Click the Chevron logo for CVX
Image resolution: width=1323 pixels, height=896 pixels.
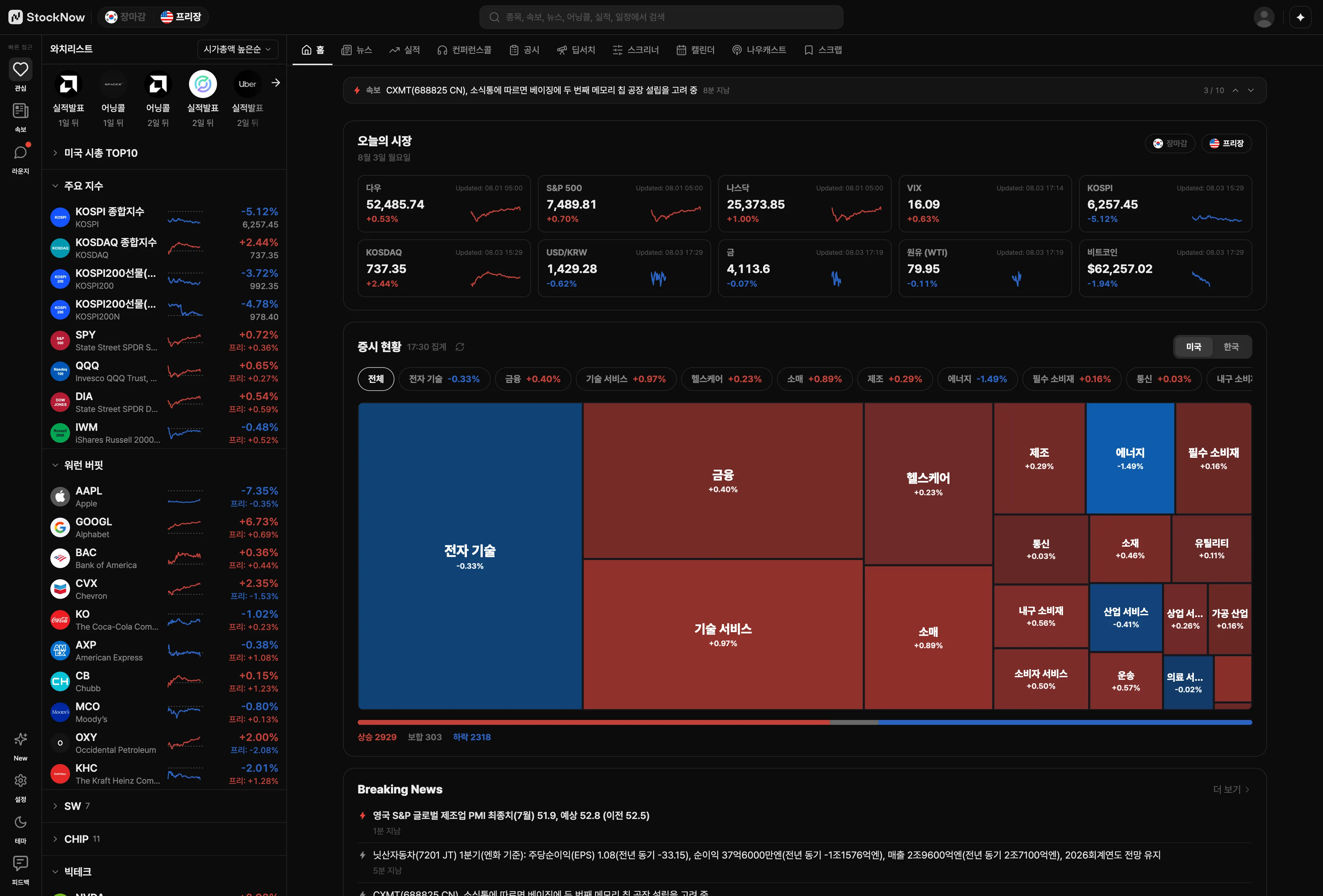pyautogui.click(x=60, y=589)
